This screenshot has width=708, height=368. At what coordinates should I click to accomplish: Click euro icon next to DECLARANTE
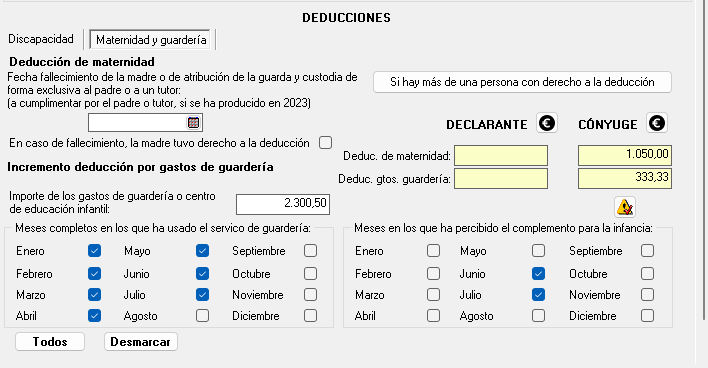[547, 123]
